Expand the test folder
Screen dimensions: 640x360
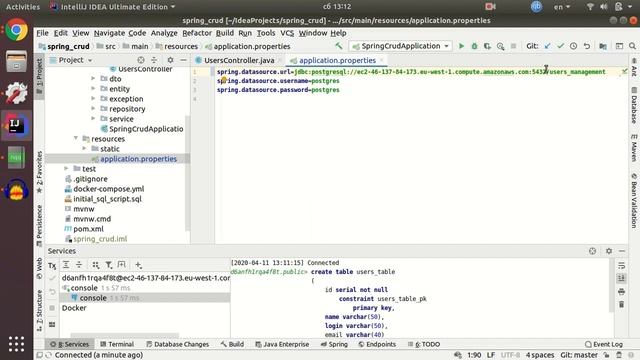tap(66, 169)
